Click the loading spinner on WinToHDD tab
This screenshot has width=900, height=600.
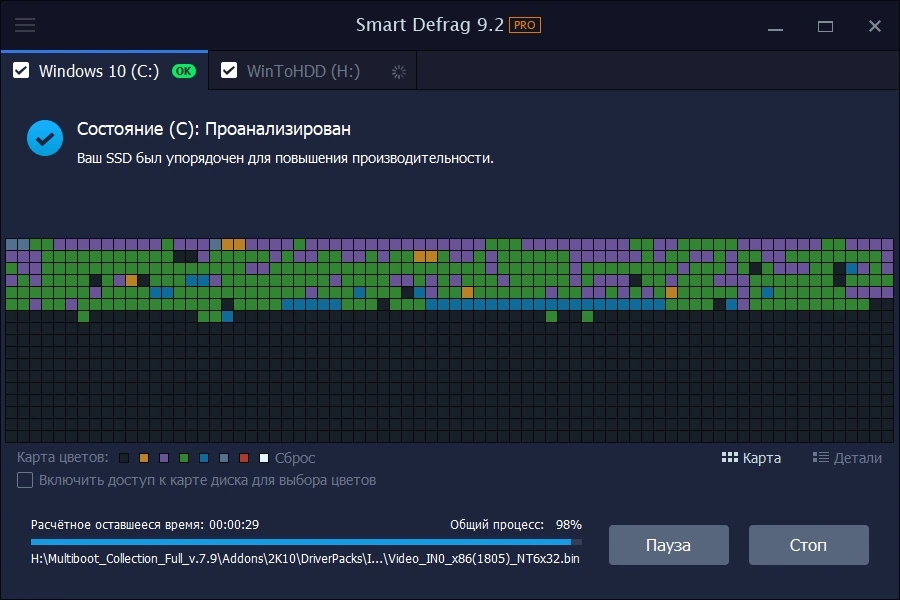[x=398, y=72]
